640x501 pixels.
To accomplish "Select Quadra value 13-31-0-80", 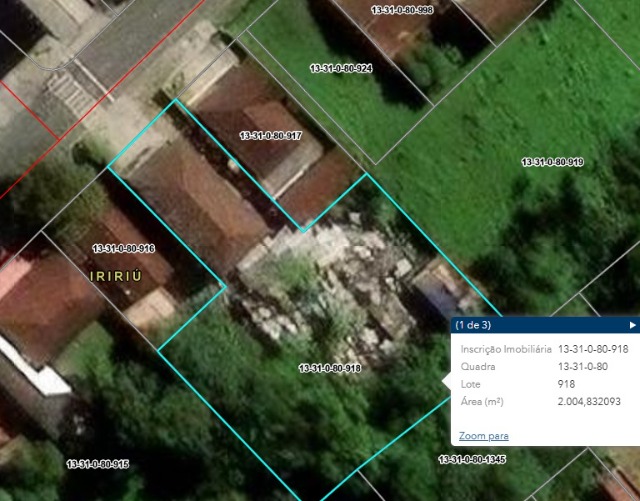I will click(583, 367).
